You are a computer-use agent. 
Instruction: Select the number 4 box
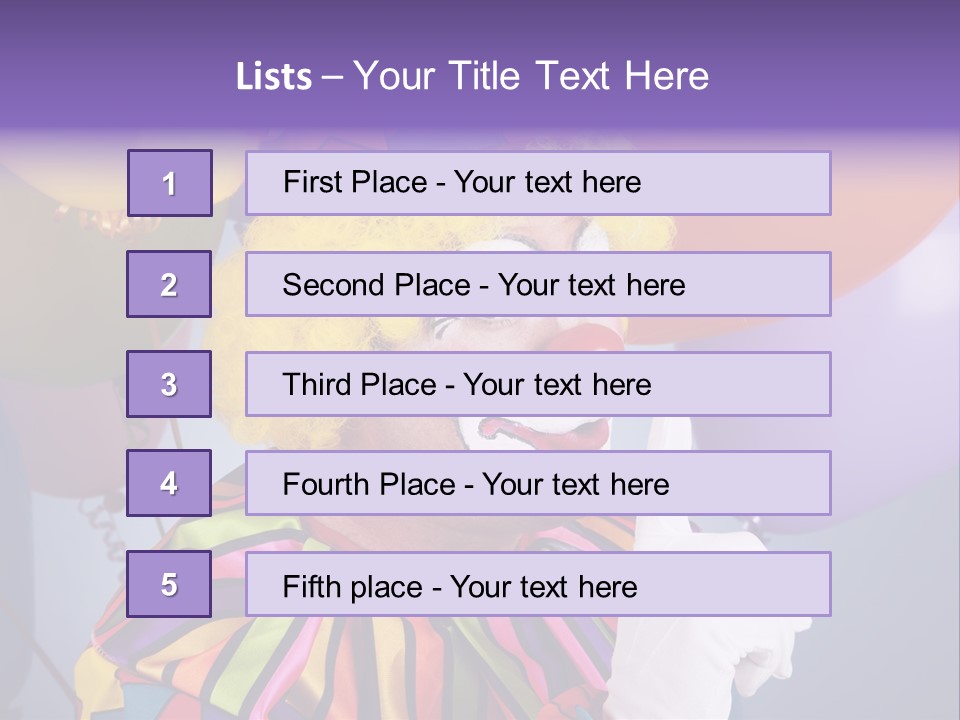click(x=169, y=483)
